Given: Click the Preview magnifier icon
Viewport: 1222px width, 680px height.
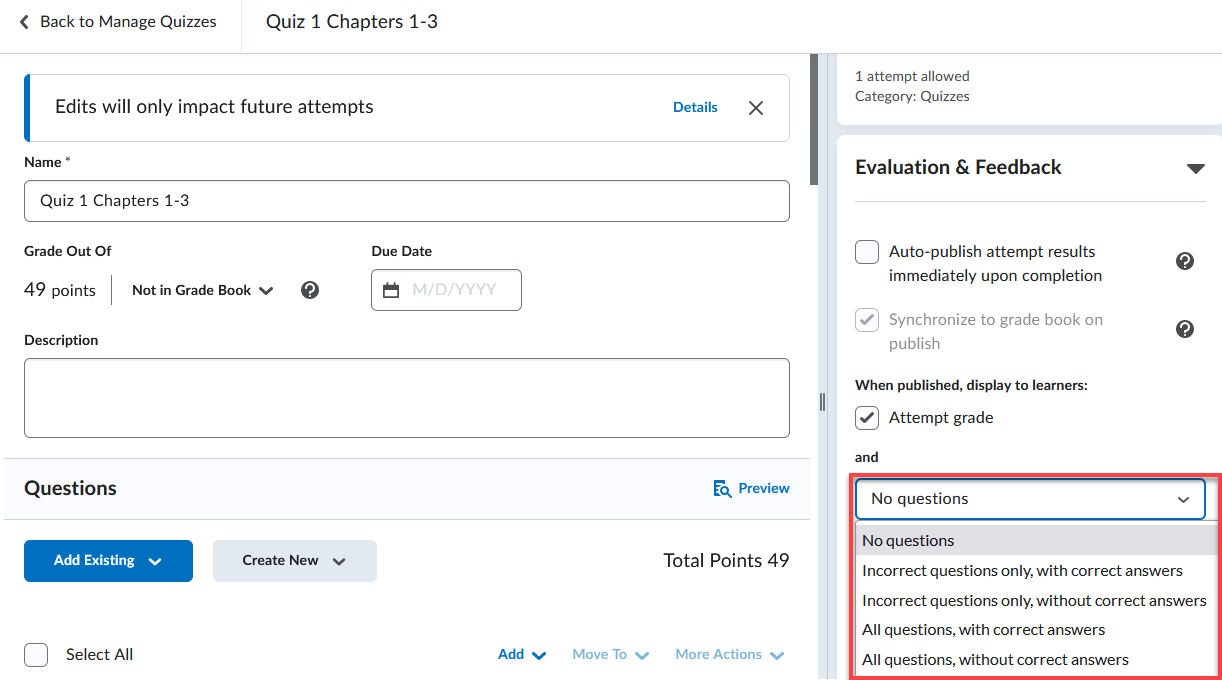Looking at the screenshot, I should click(x=723, y=489).
